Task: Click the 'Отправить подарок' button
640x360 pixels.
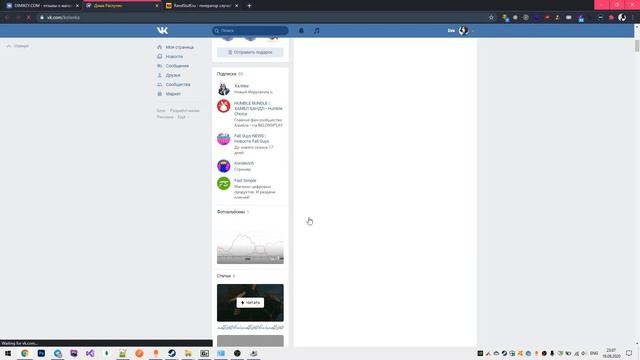Action: click(250, 52)
